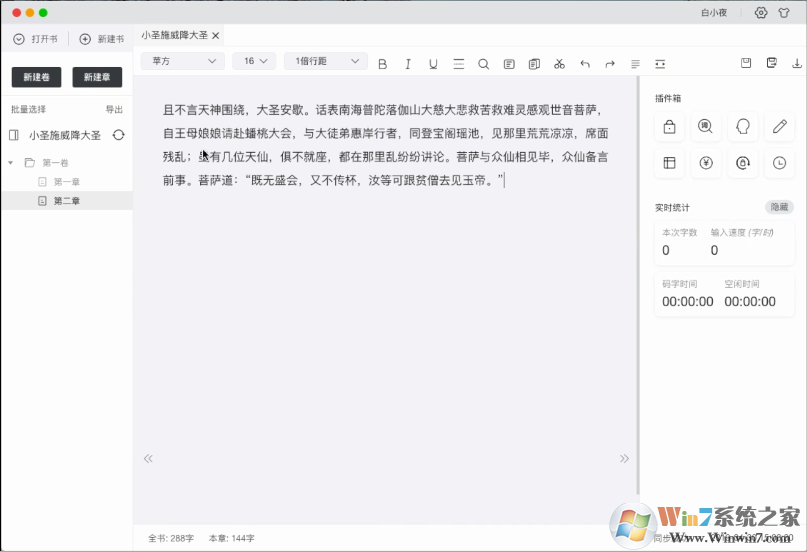Click the 新建书 button
This screenshot has width=807, height=552.
click(101, 39)
